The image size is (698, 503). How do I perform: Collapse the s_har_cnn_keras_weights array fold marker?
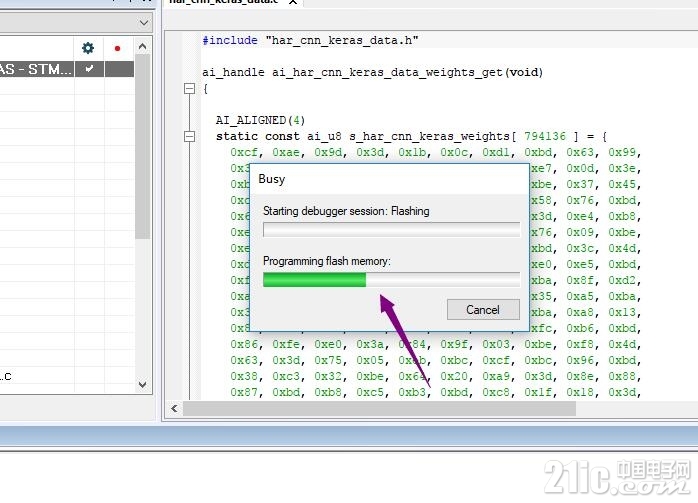click(189, 136)
